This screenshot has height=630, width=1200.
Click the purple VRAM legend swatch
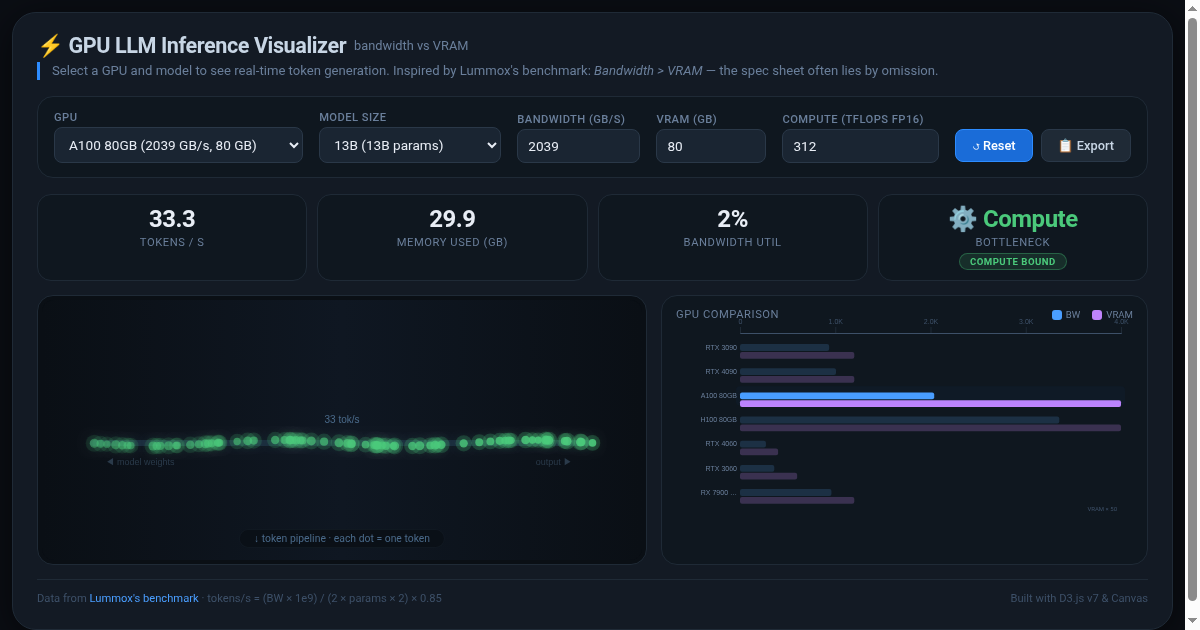tap(1097, 315)
